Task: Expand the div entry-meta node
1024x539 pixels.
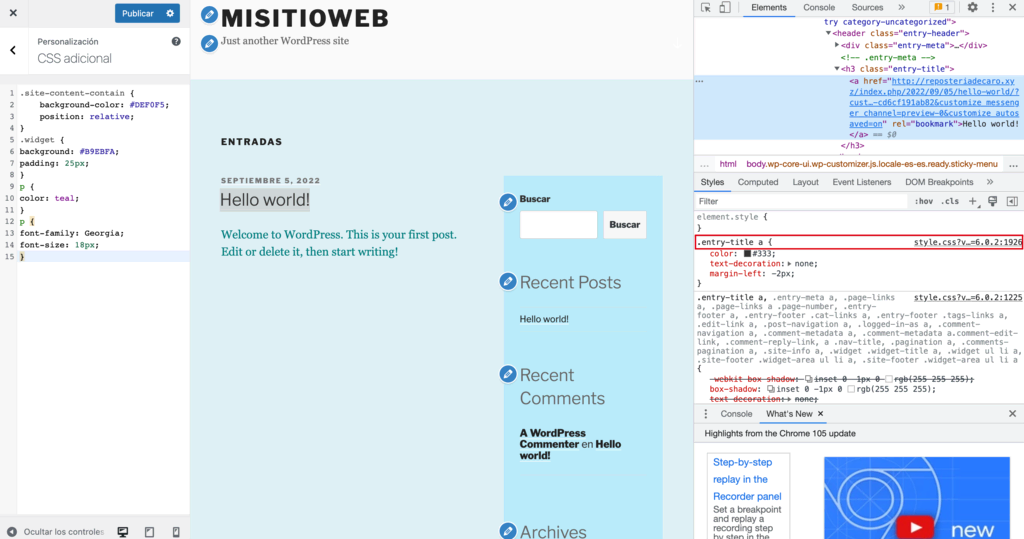Action: (x=837, y=45)
